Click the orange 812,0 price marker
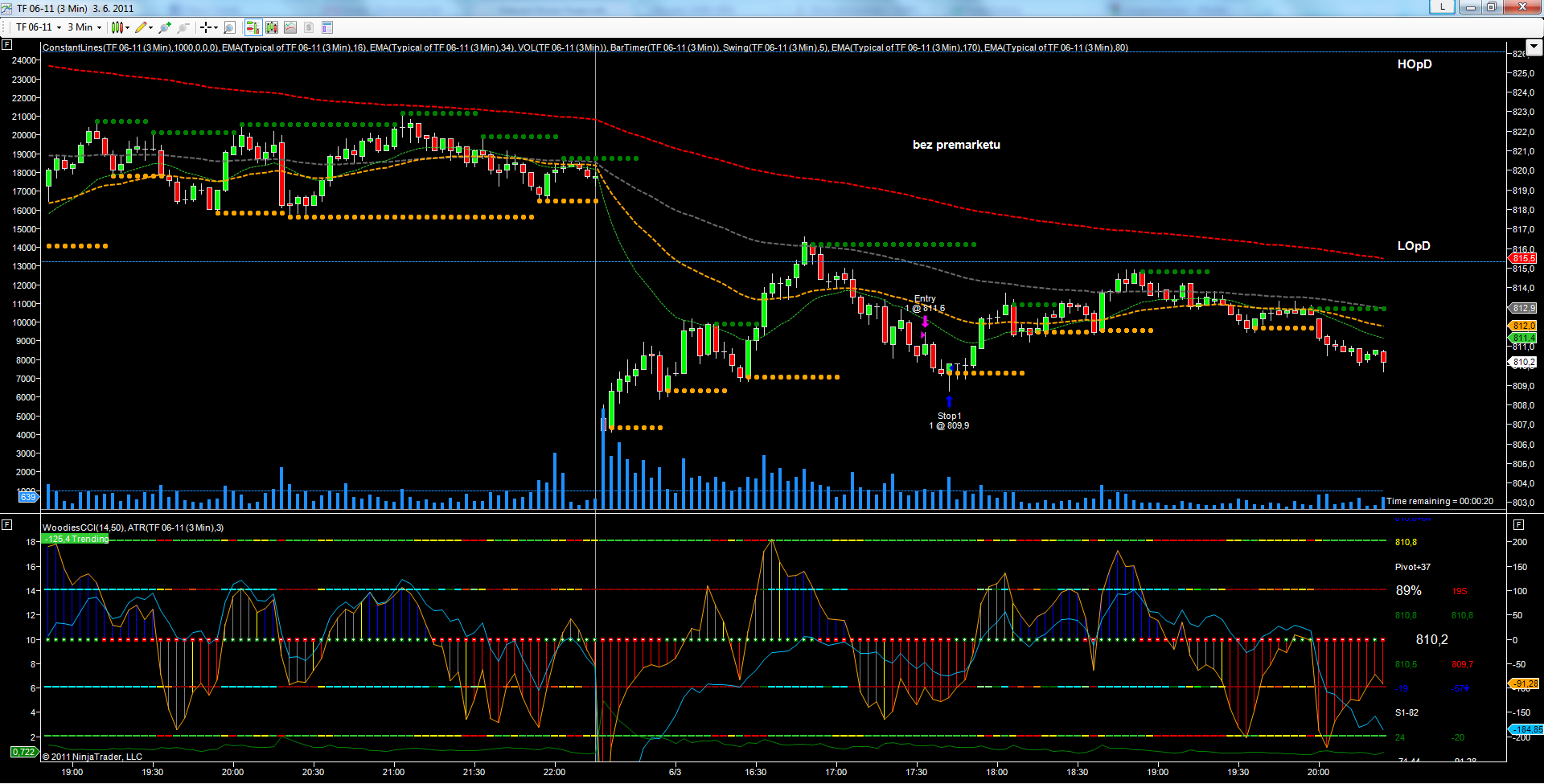1544x784 pixels. (x=1522, y=326)
